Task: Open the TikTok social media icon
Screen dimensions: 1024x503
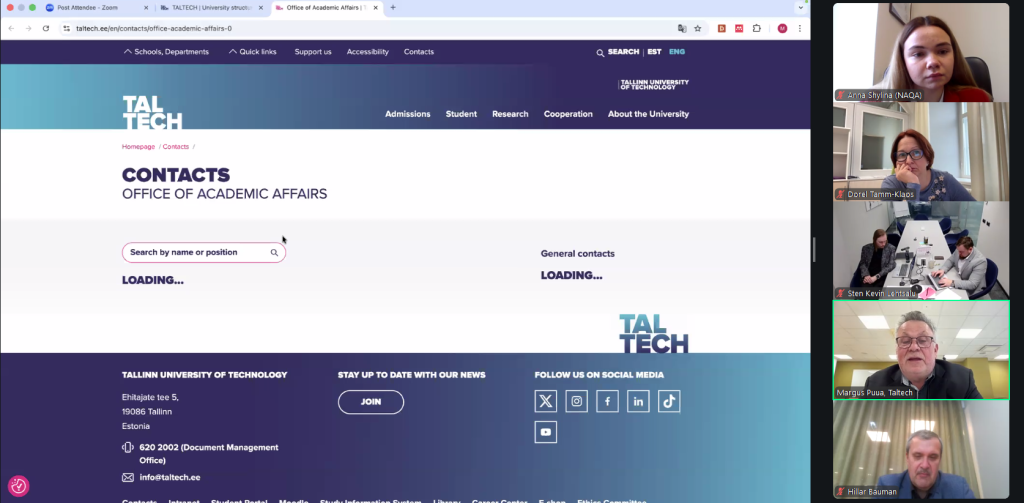Action: [669, 402]
